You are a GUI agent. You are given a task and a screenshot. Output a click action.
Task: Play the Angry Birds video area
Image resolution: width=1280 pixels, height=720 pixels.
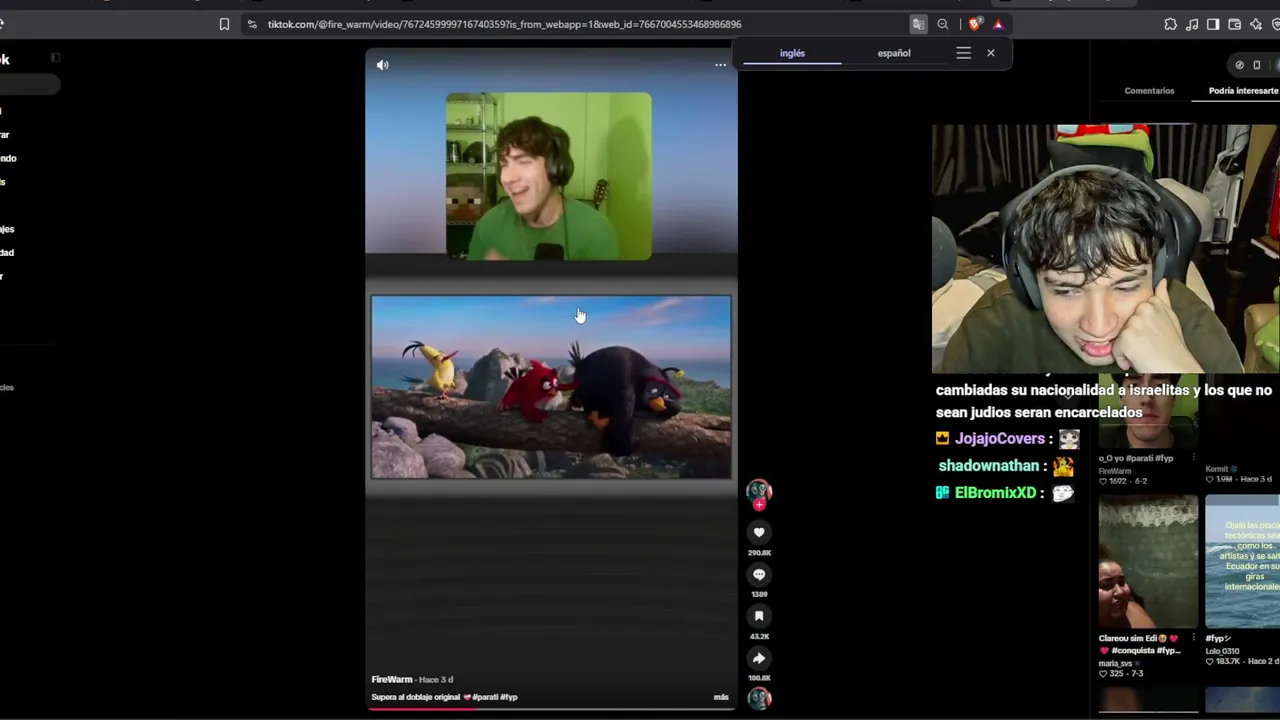[x=551, y=387]
